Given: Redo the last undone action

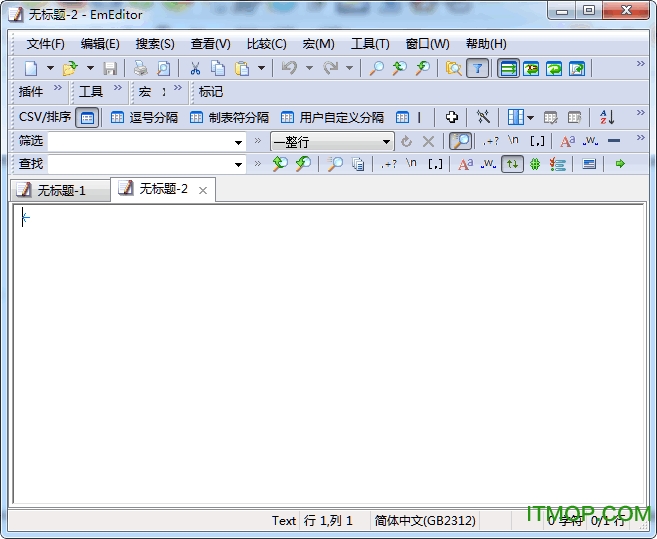Looking at the screenshot, I should [x=331, y=67].
